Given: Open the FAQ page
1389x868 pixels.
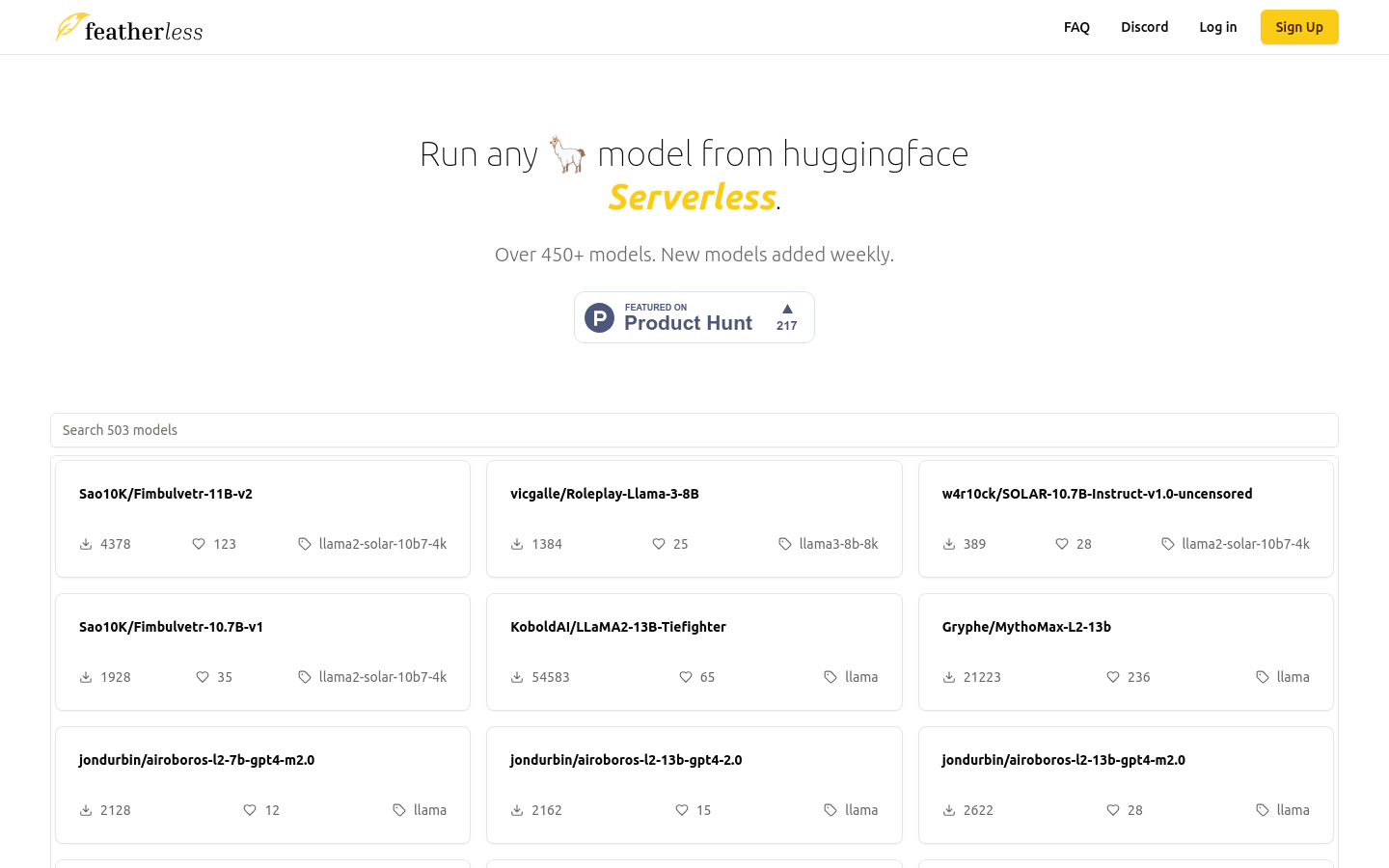Looking at the screenshot, I should click(x=1076, y=27).
